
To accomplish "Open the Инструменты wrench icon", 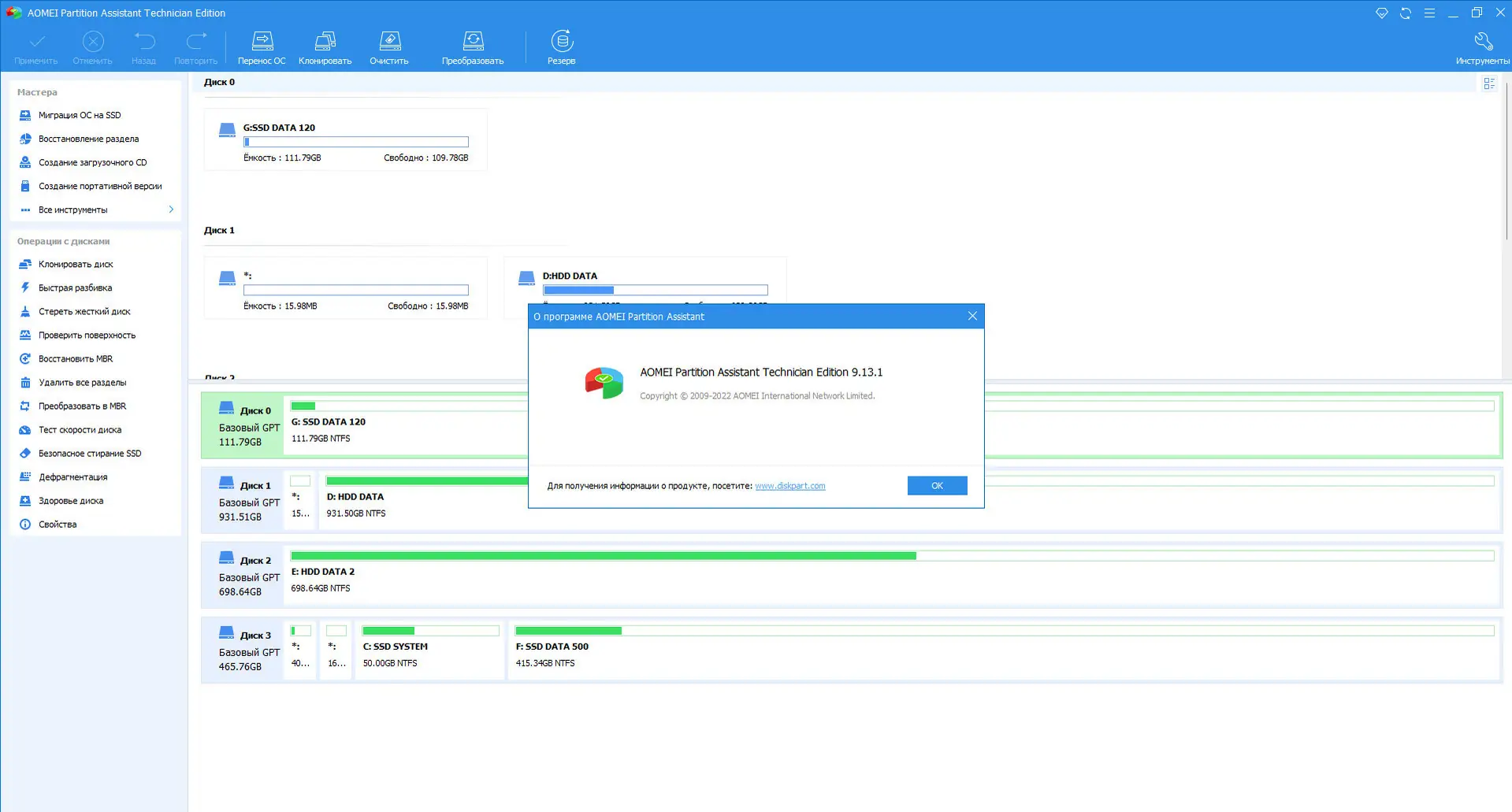I will pyautogui.click(x=1482, y=47).
